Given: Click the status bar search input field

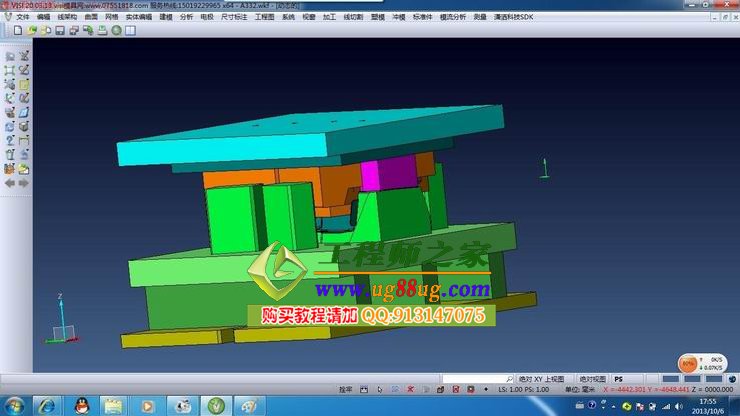Looking at the screenshot, I should (478, 379).
